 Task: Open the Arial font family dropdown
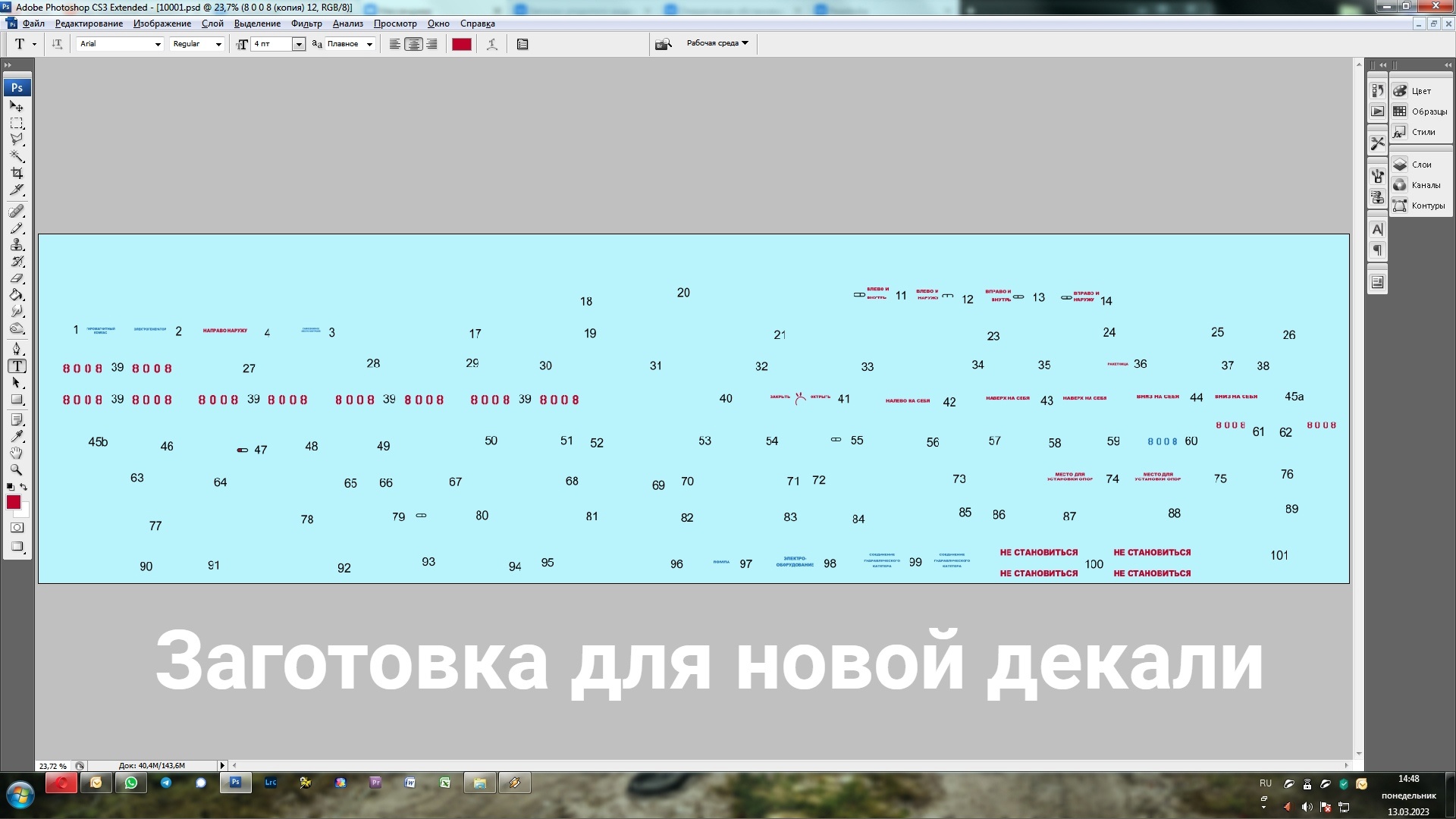158,44
